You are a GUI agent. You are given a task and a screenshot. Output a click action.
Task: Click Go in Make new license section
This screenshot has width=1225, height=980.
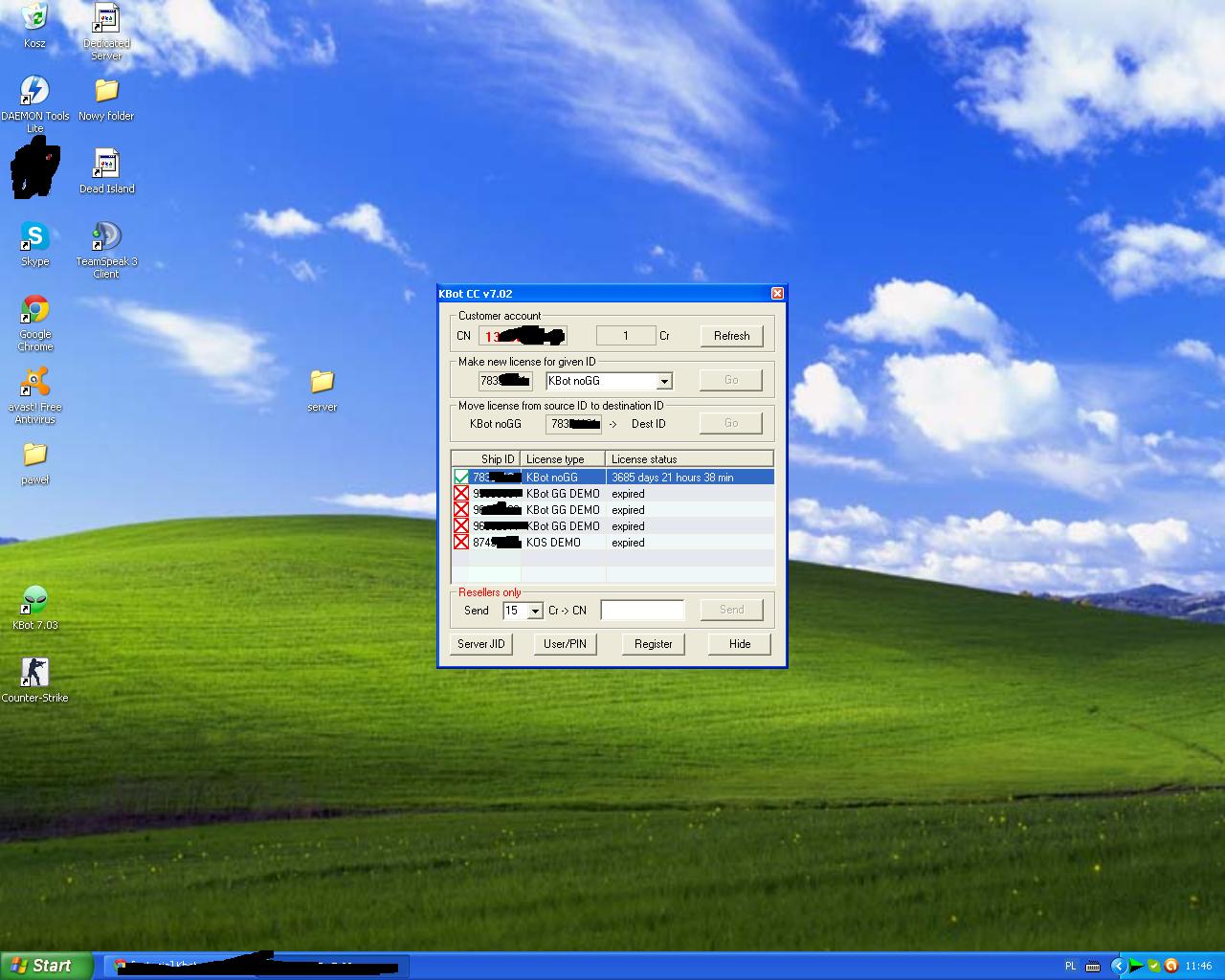(731, 380)
